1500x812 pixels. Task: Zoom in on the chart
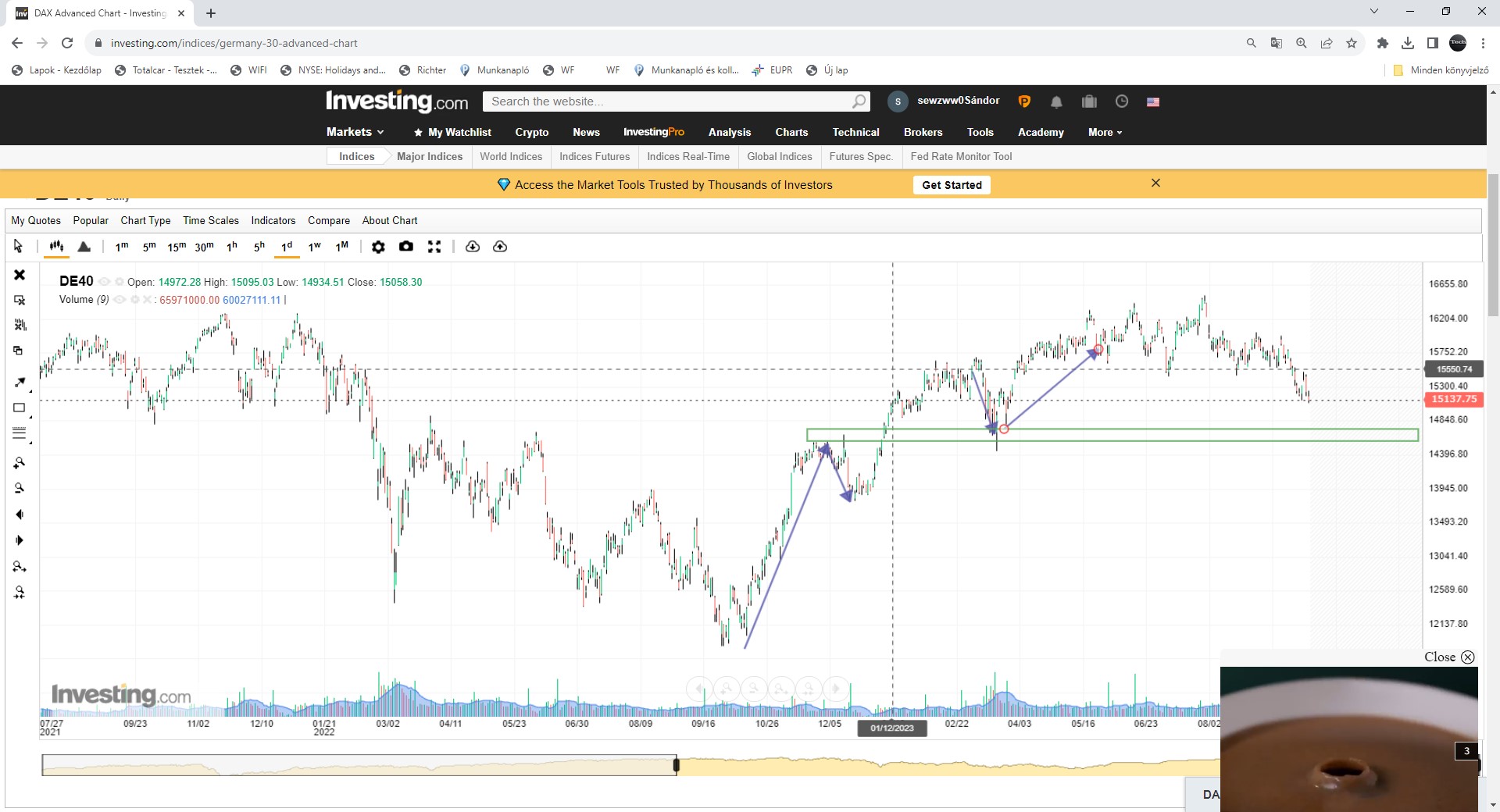click(x=20, y=463)
